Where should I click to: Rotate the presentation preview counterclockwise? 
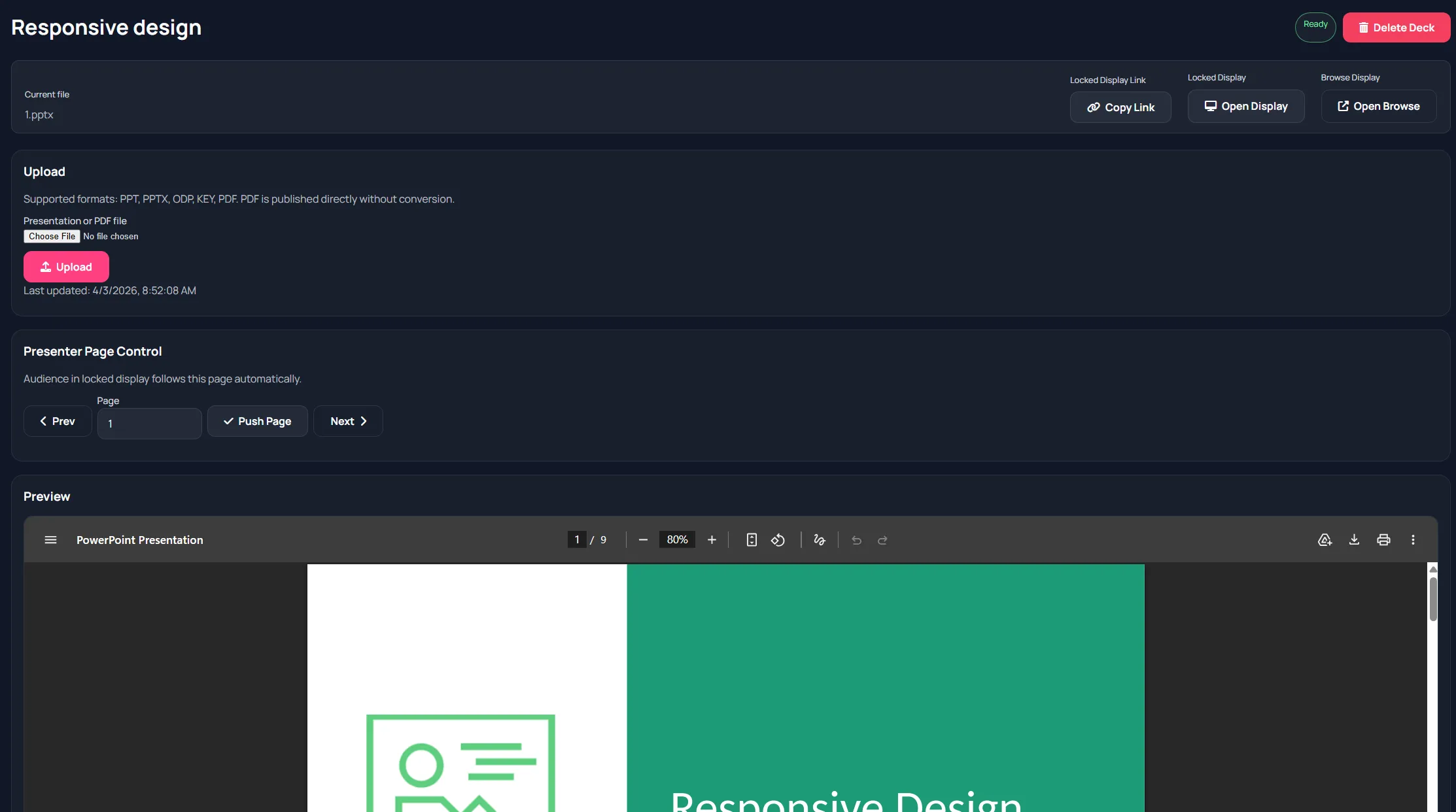click(778, 540)
